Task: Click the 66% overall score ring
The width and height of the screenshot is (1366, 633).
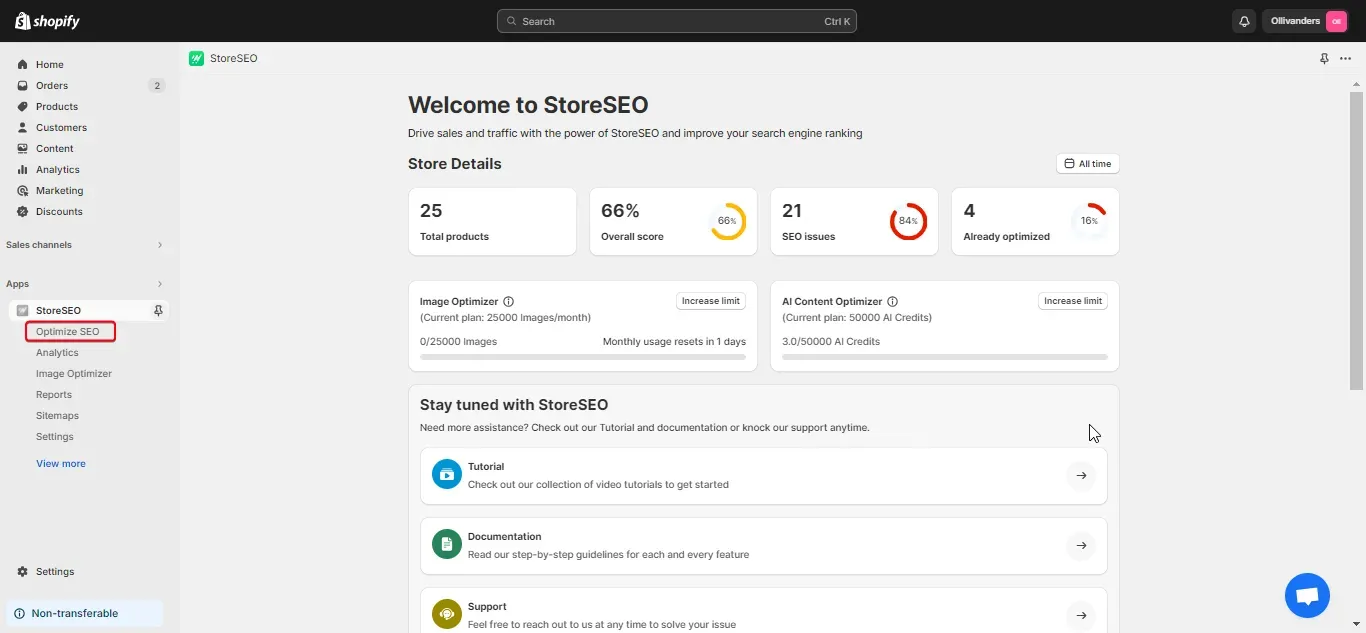Action: click(728, 221)
